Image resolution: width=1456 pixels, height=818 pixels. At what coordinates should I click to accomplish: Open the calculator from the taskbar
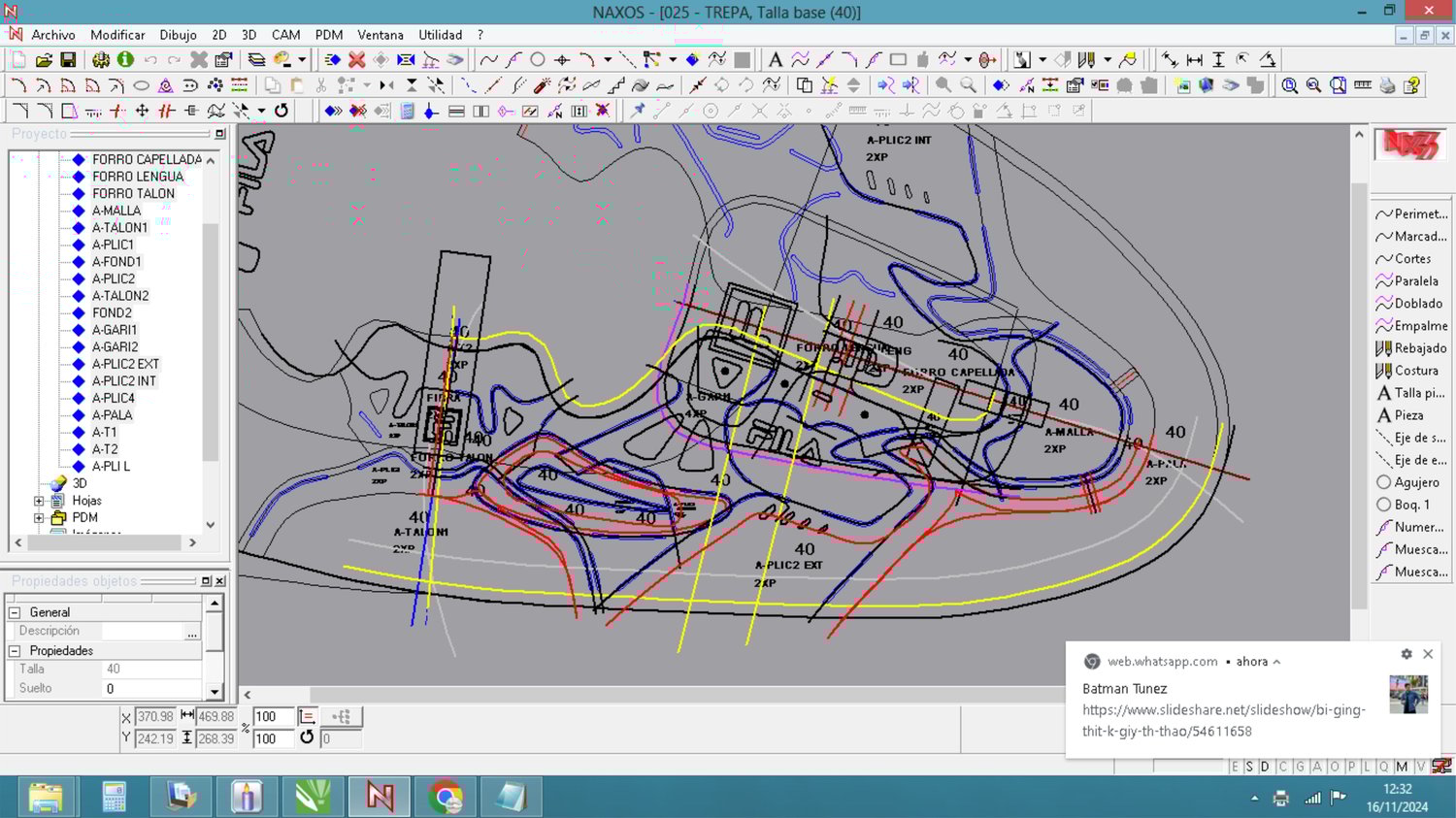[114, 798]
